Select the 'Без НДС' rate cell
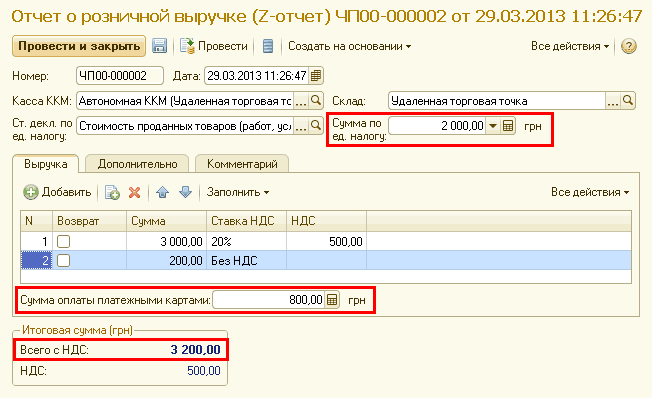Image resolution: width=652 pixels, height=398 pixels. click(246, 261)
